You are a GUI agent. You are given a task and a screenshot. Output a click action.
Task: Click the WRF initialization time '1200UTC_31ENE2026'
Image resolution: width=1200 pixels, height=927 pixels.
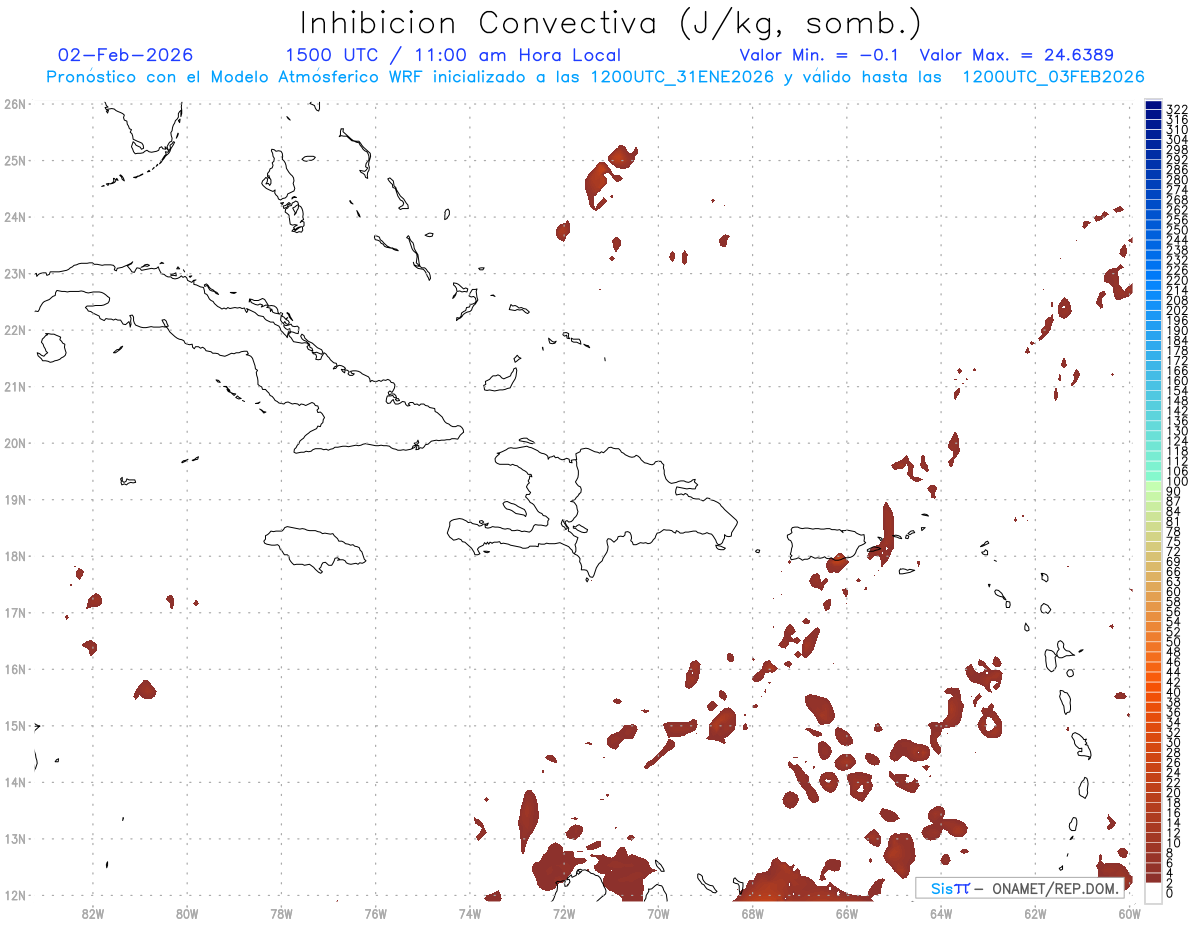pos(682,77)
